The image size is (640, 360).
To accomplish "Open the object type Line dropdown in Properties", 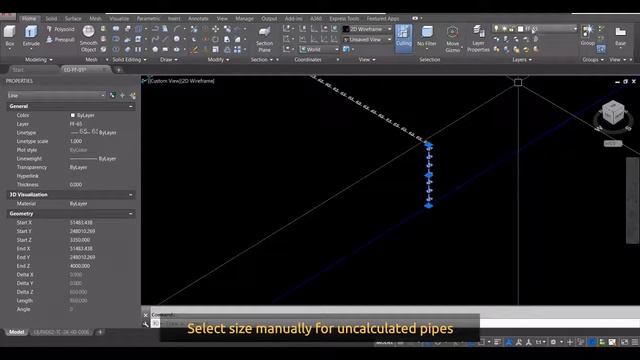I will click(56, 95).
